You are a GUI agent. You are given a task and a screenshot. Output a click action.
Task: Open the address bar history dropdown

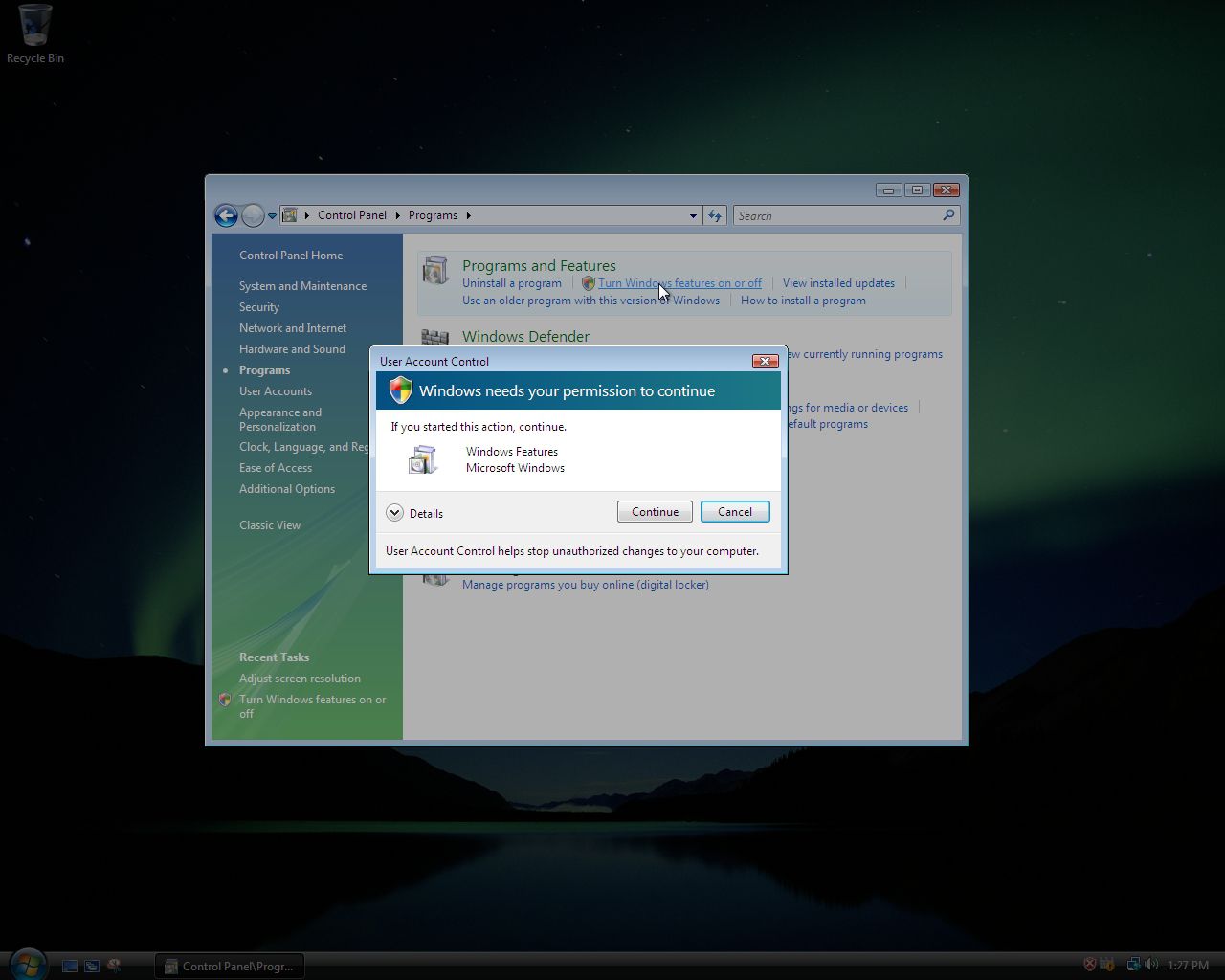(693, 216)
